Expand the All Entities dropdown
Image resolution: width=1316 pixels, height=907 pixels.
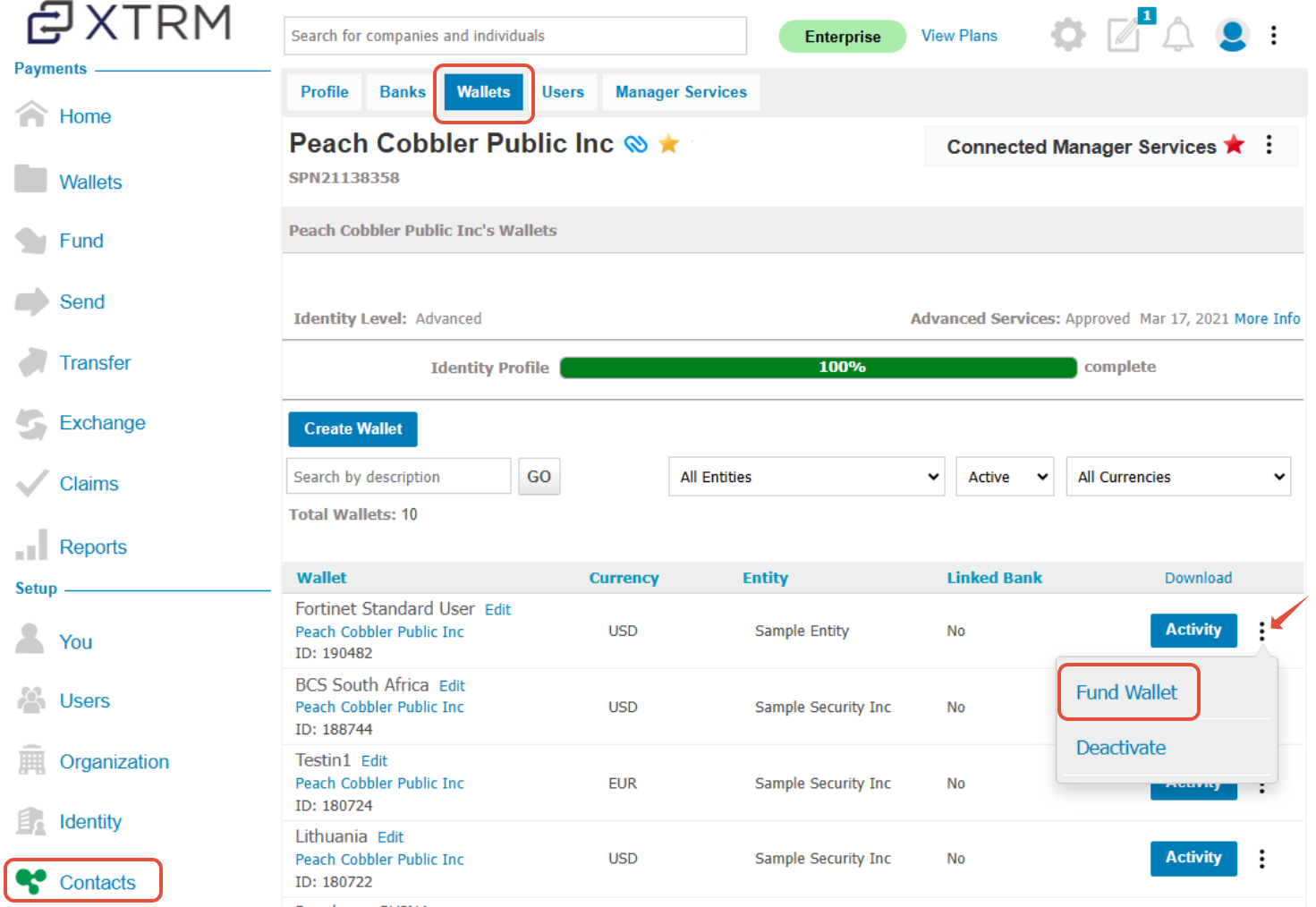click(806, 477)
